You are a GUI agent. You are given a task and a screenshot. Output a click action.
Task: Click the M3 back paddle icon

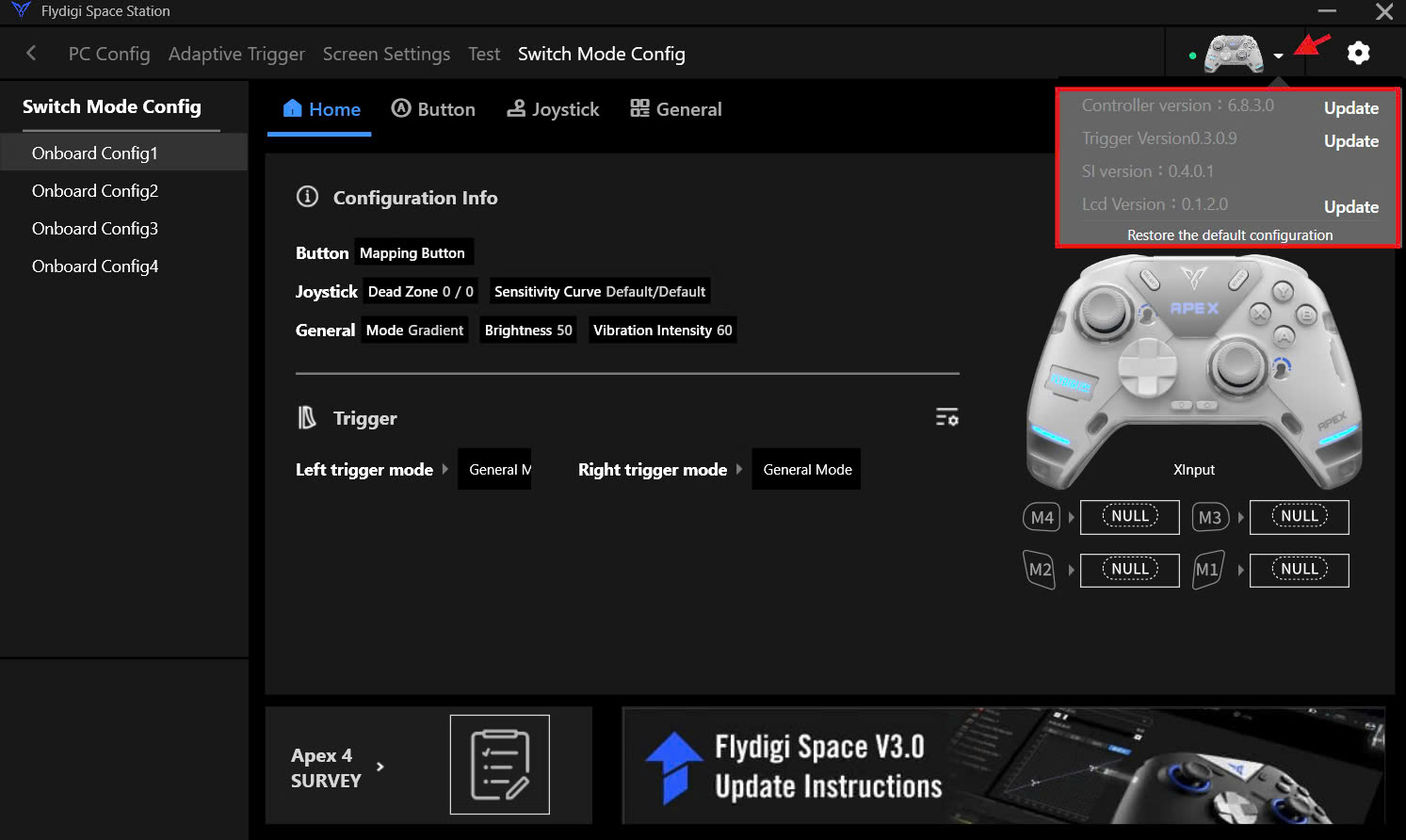pos(1210,517)
